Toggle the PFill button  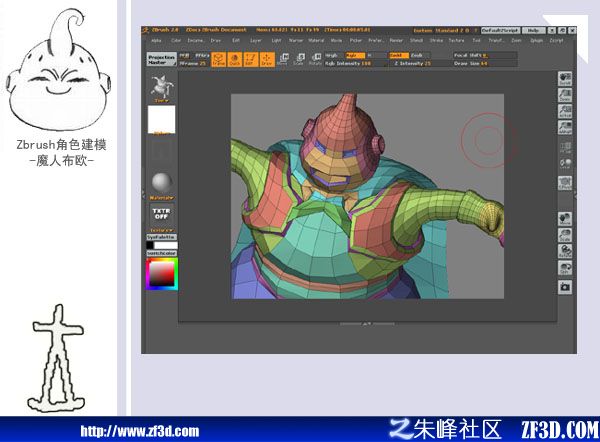185,55
